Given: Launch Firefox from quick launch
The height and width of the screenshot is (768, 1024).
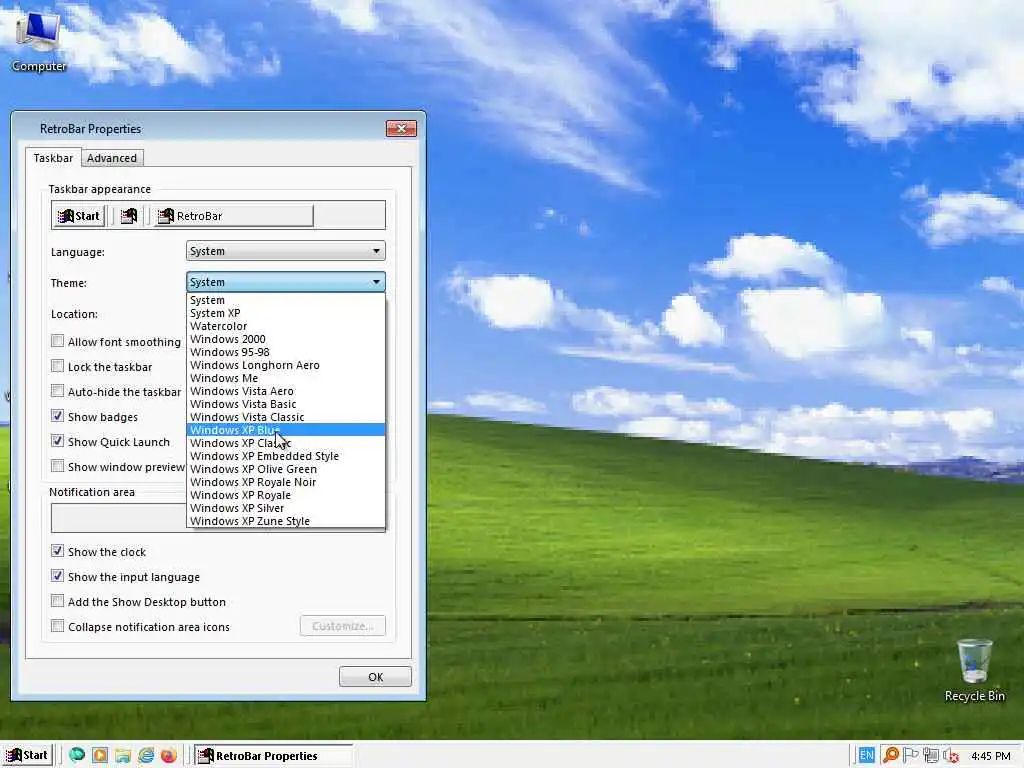Looking at the screenshot, I should [x=168, y=755].
